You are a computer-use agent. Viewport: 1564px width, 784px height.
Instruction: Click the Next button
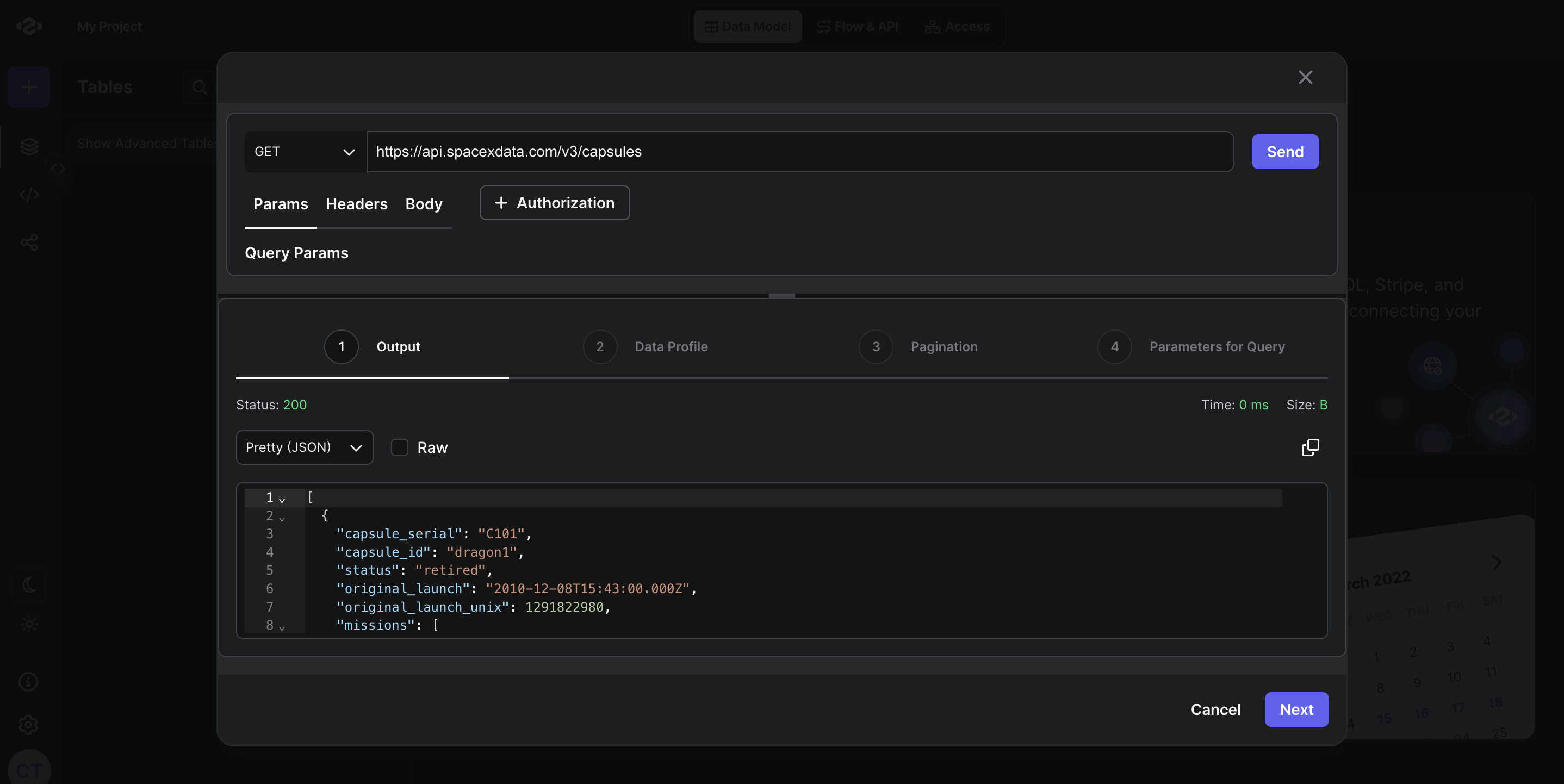1296,710
